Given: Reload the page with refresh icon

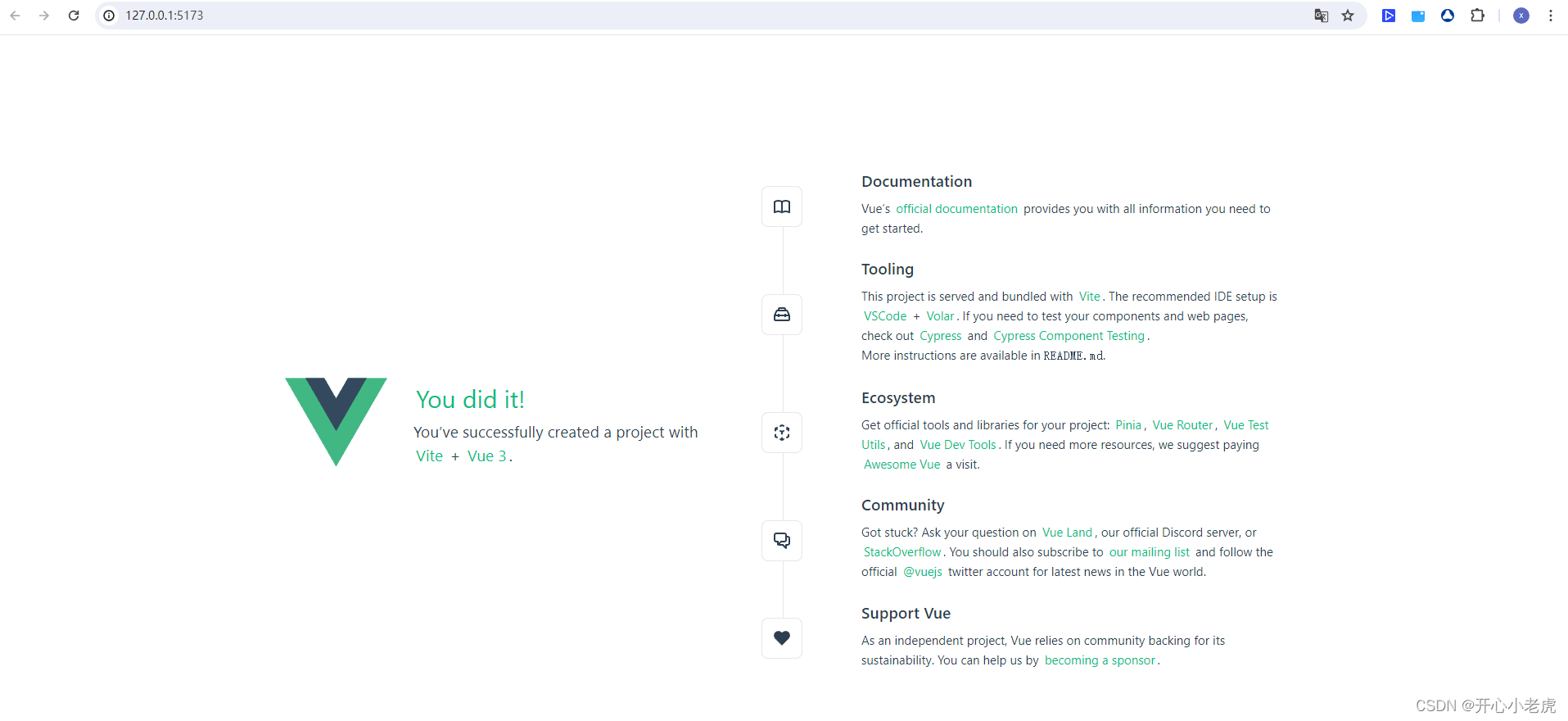Looking at the screenshot, I should [x=74, y=16].
